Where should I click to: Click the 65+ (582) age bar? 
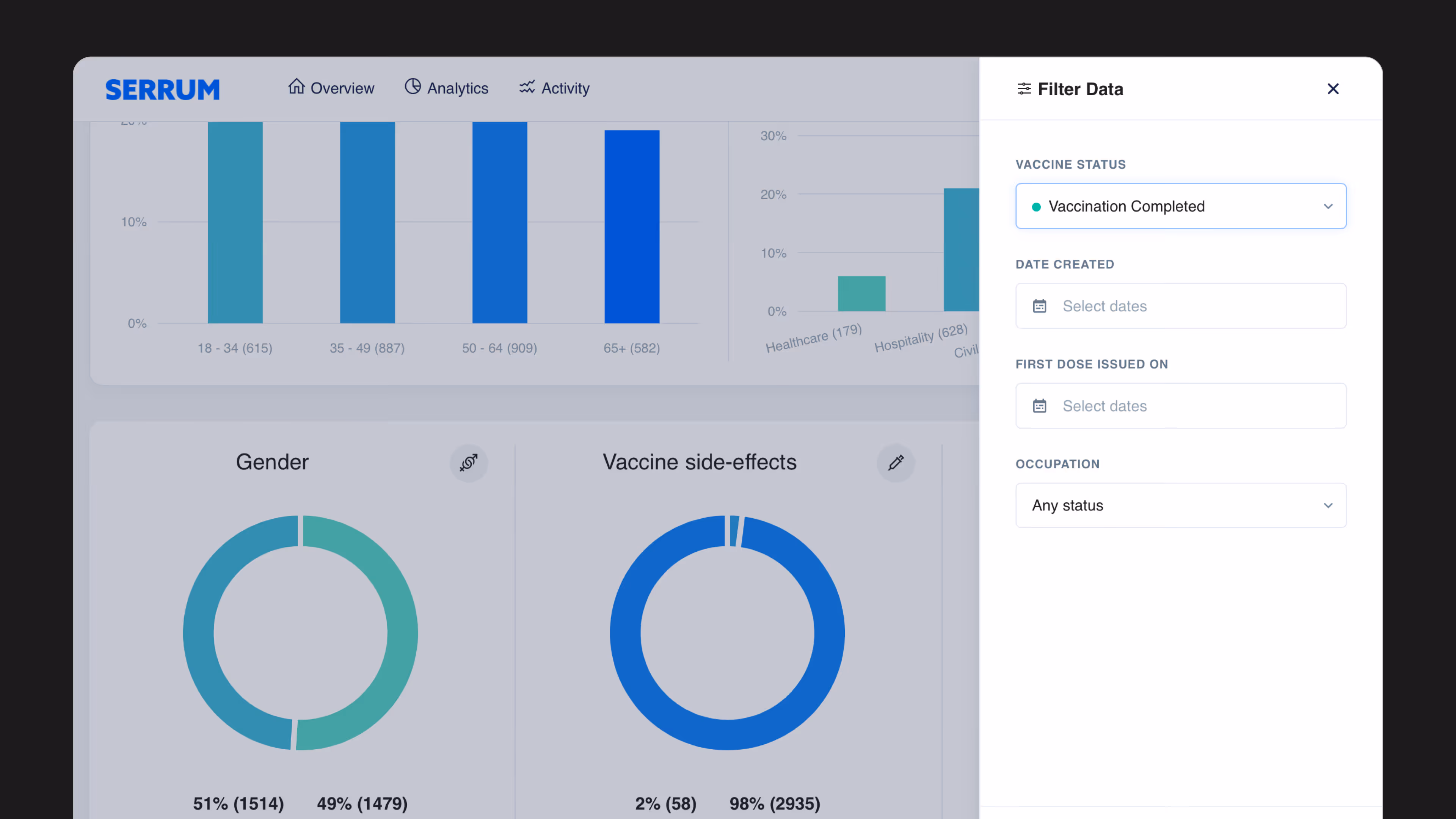click(x=631, y=226)
